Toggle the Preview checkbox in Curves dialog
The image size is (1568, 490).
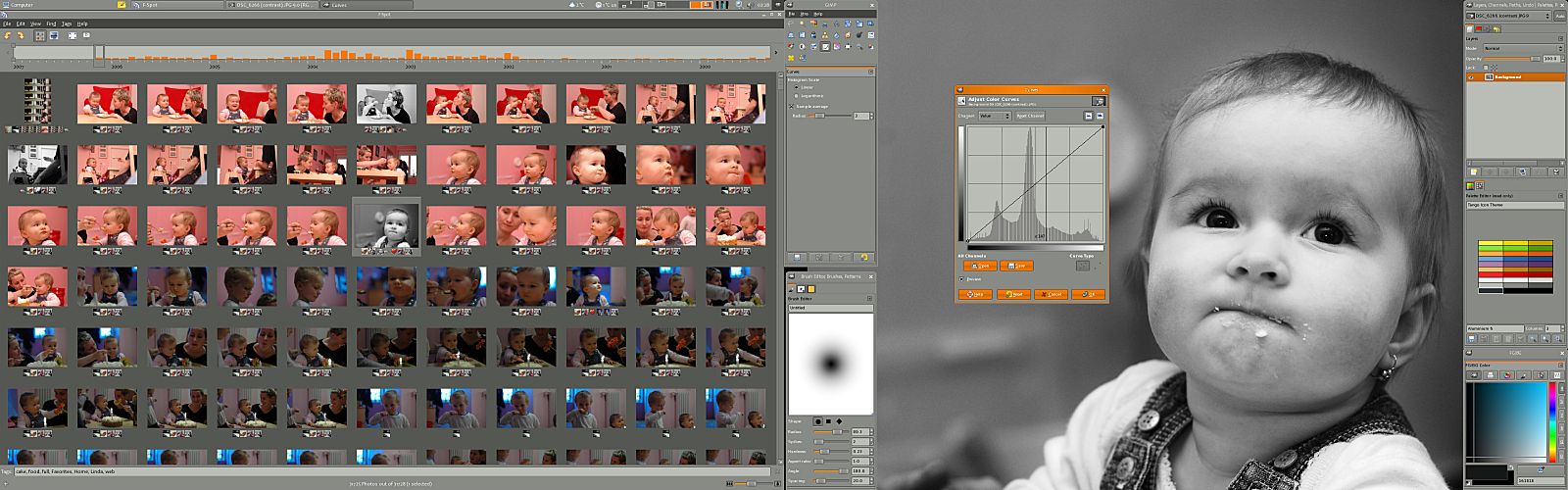961,278
